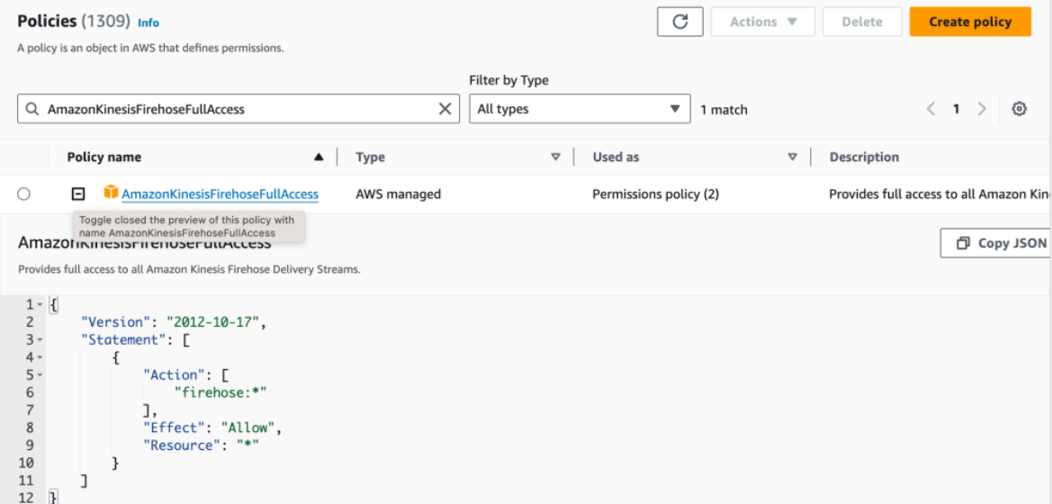The image size is (1052, 504).
Task: Click the Create policy button
Action: 969,22
